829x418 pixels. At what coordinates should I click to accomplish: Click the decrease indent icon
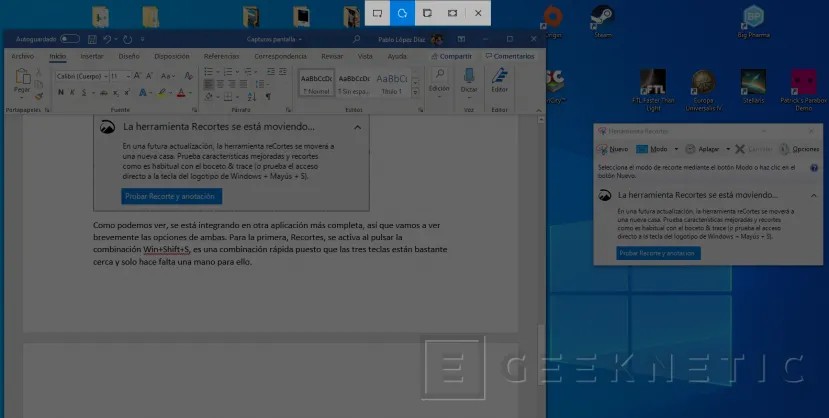271,71
